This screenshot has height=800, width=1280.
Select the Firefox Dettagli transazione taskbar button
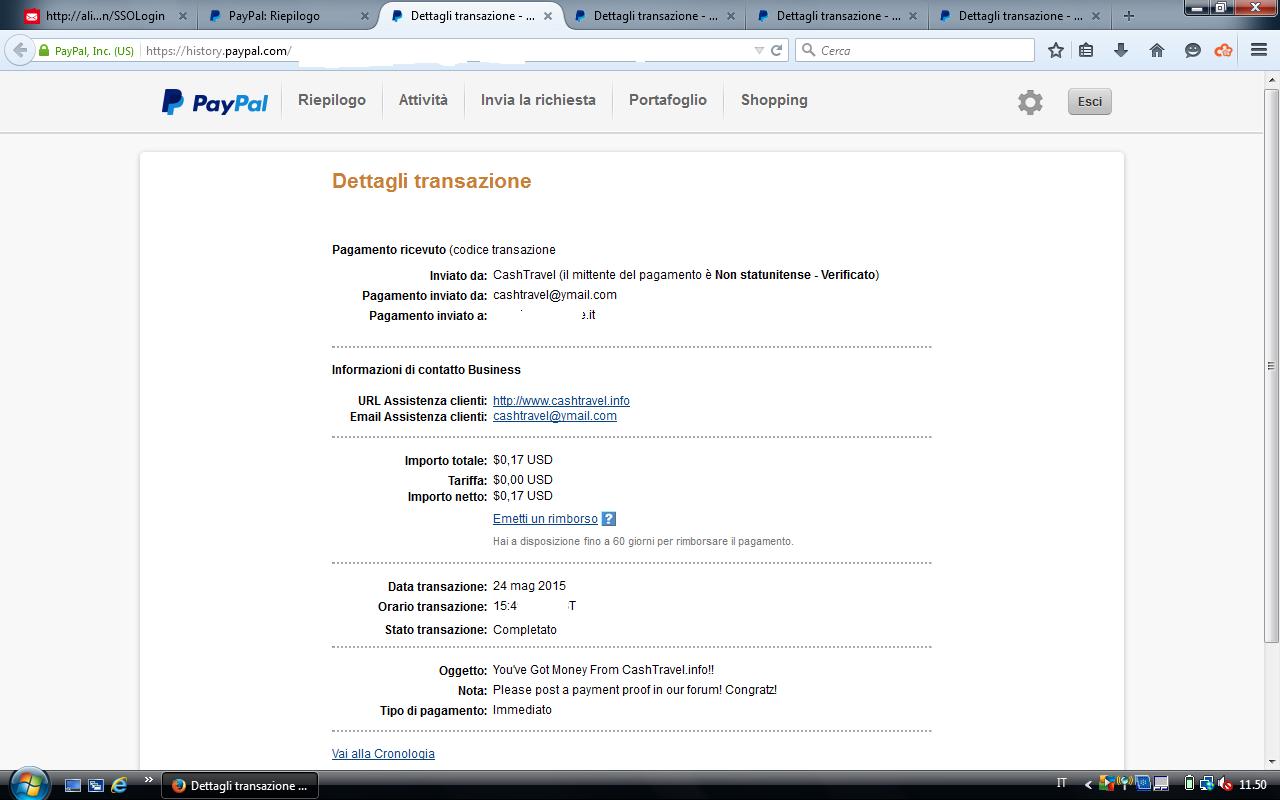(240, 785)
